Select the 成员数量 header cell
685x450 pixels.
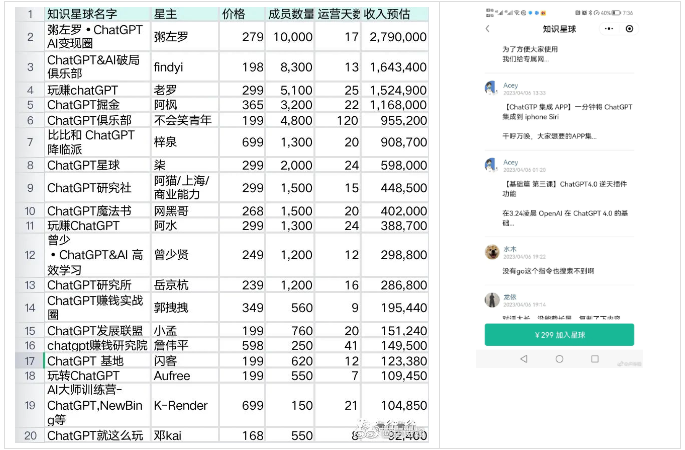pos(290,14)
